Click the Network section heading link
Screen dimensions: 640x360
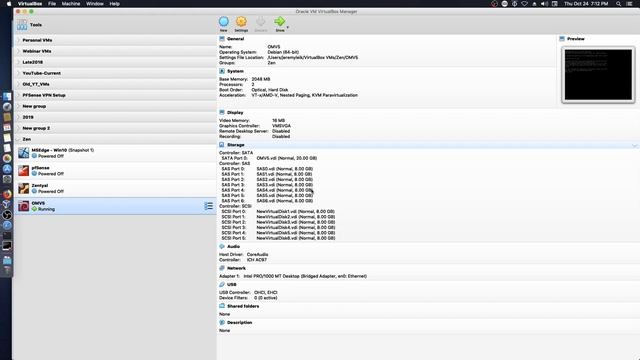236,268
